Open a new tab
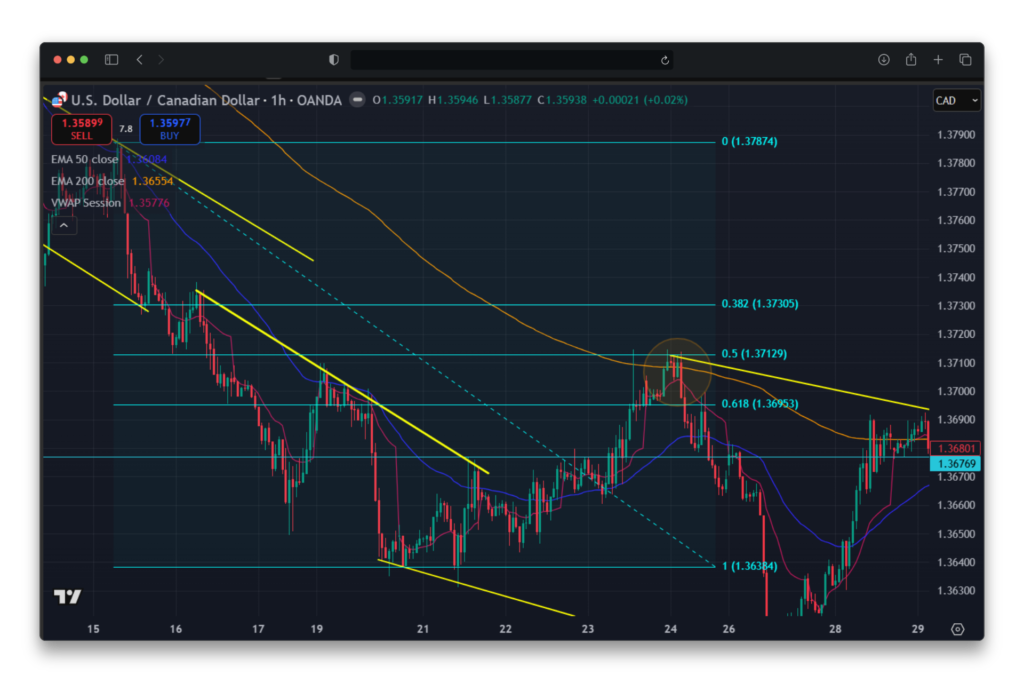1024x683 pixels. [x=938, y=59]
